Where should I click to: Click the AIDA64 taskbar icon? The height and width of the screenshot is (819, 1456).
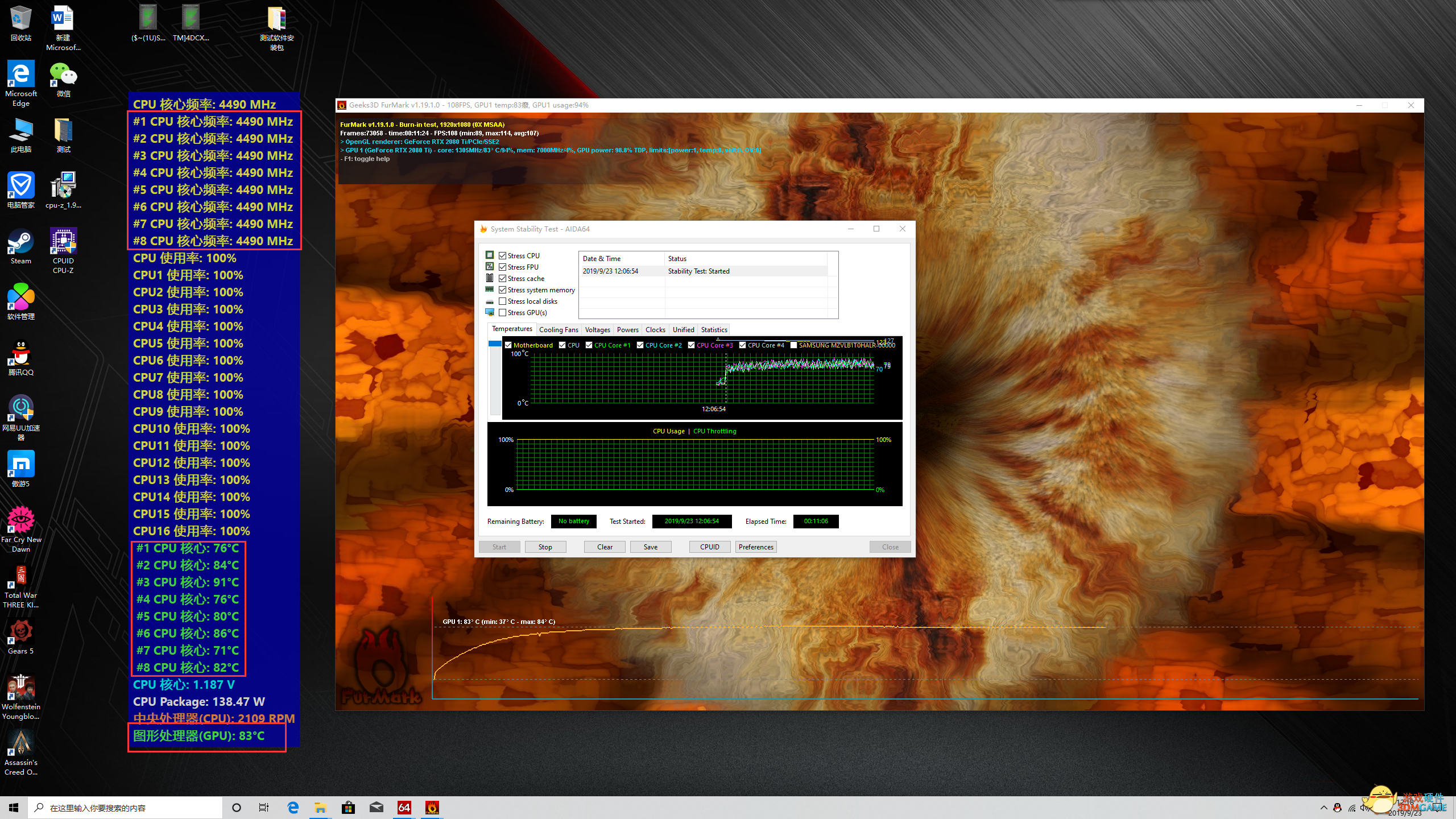404,808
